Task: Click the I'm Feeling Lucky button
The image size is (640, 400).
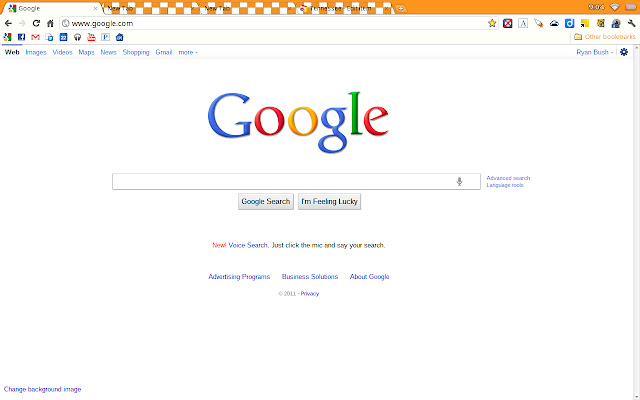Action: [329, 202]
